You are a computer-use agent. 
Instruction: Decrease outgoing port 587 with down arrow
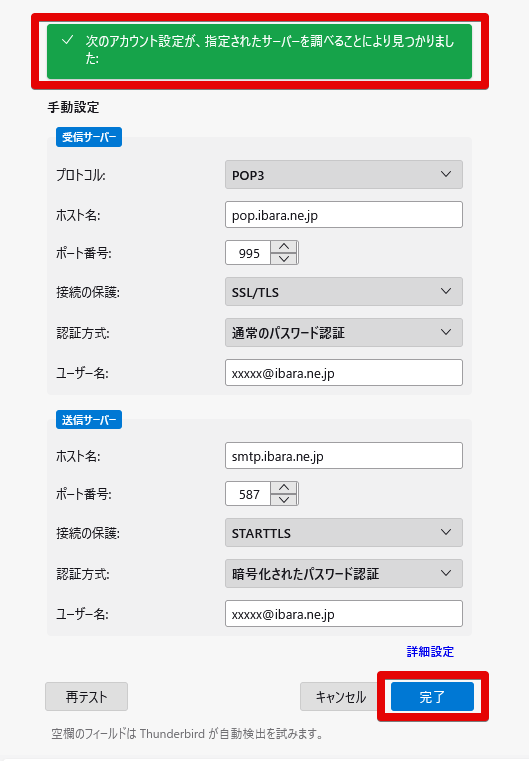click(x=284, y=499)
